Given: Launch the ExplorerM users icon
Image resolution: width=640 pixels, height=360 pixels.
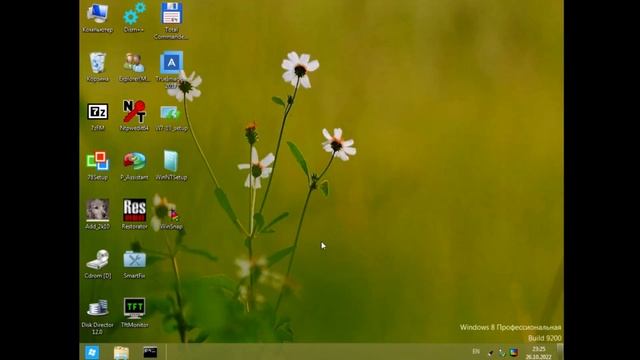Looking at the screenshot, I should (134, 67).
